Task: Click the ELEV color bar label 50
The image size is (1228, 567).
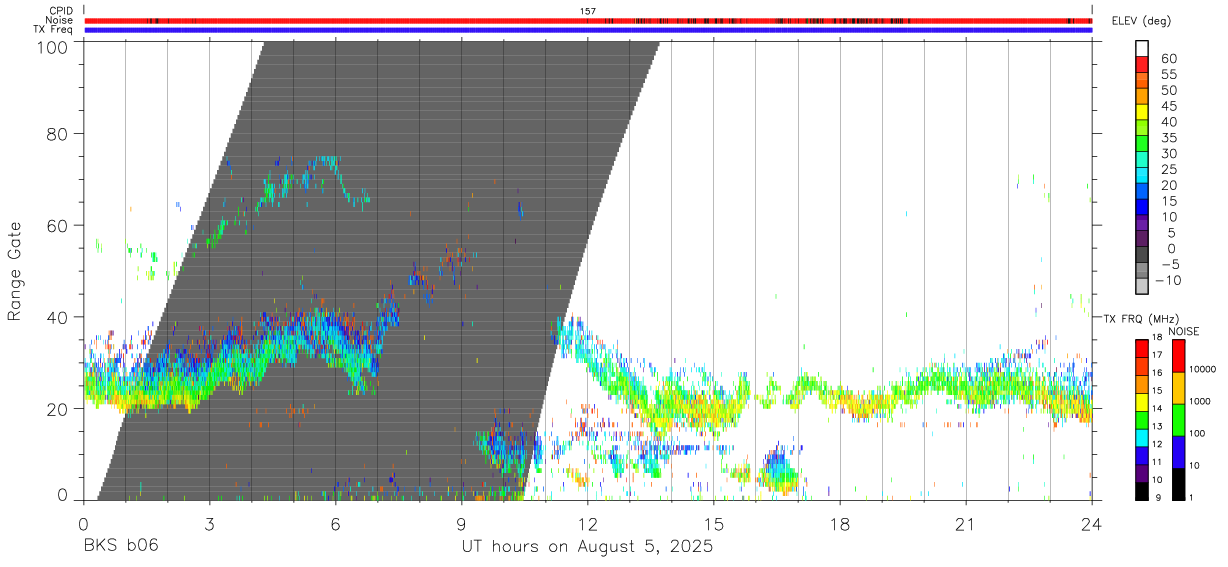Action: point(1169,91)
